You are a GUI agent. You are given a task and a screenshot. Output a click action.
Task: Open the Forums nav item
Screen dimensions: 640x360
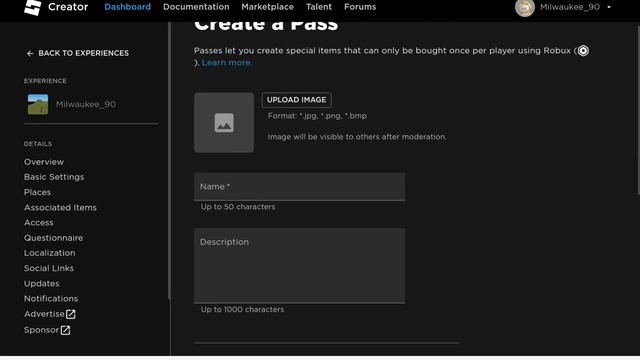[x=360, y=7]
